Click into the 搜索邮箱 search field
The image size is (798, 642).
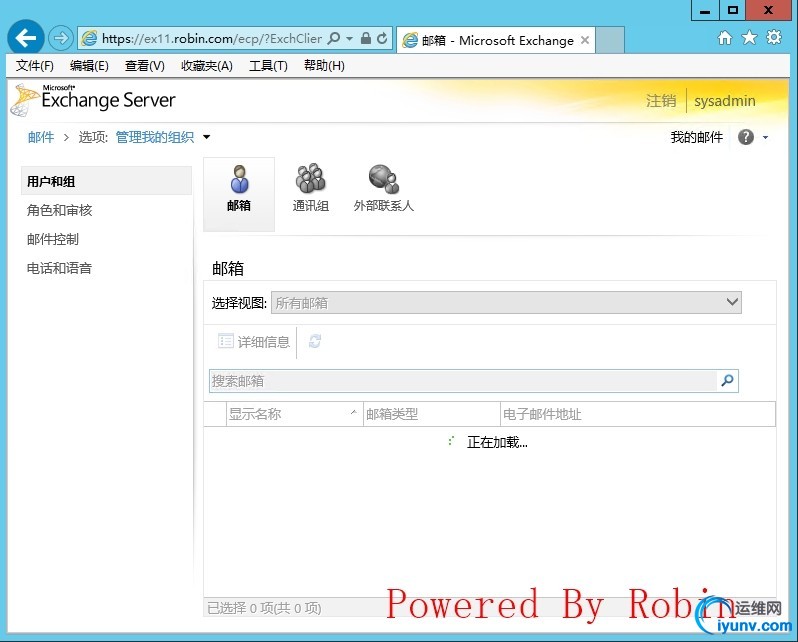[463, 381]
